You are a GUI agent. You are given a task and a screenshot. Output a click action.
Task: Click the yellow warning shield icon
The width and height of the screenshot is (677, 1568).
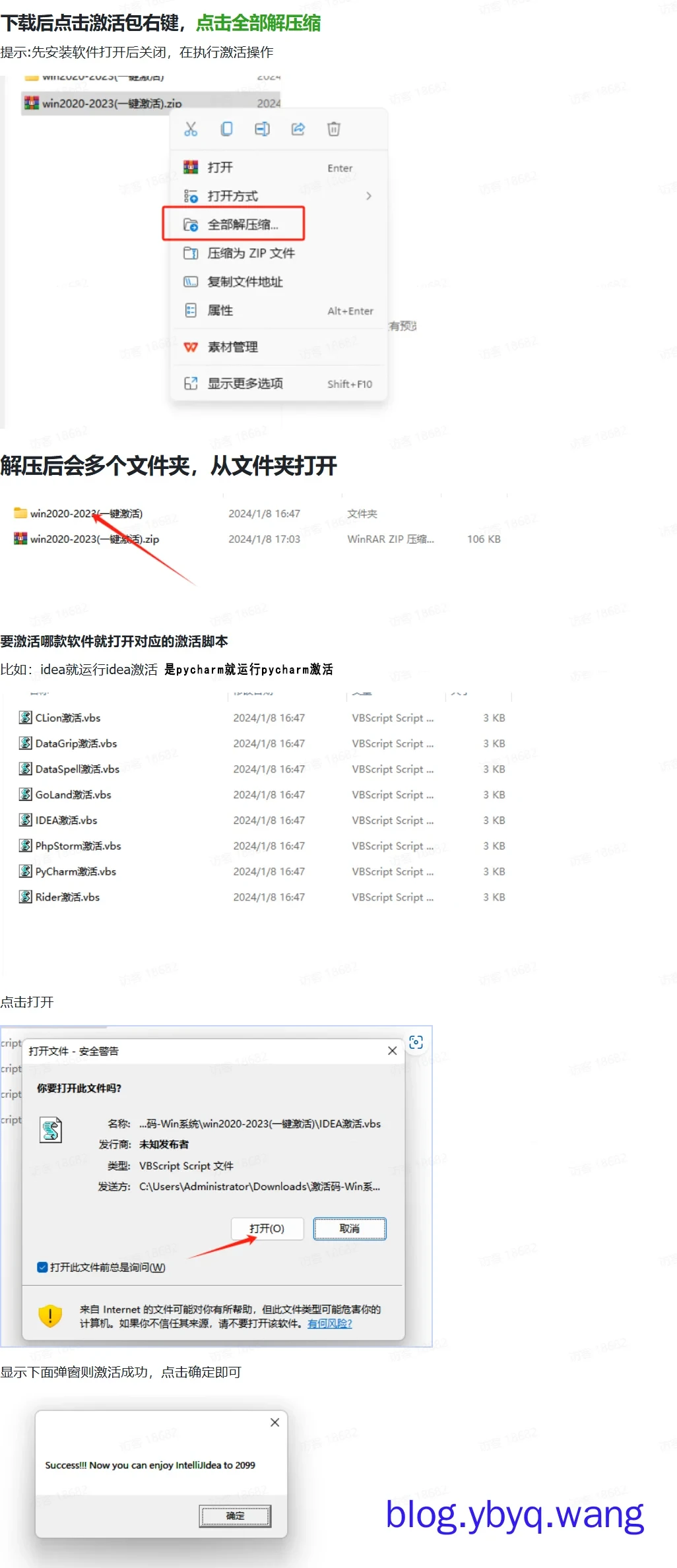(50, 1316)
